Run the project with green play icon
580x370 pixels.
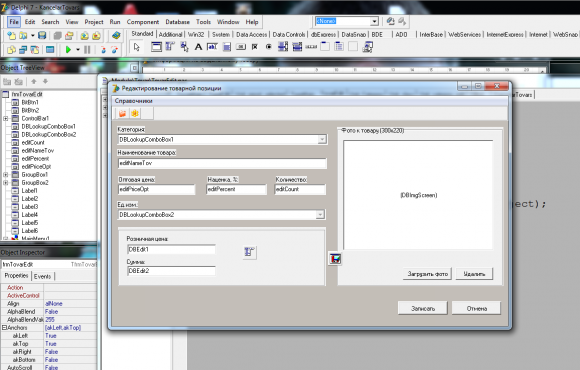coord(68,49)
